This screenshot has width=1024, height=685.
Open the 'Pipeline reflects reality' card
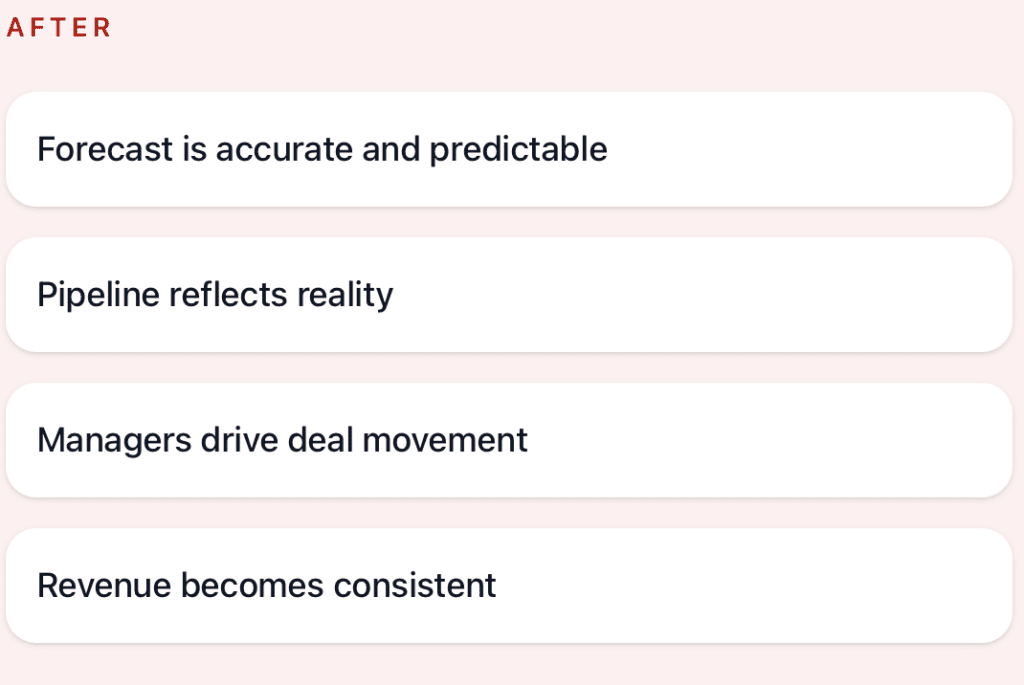(x=509, y=295)
